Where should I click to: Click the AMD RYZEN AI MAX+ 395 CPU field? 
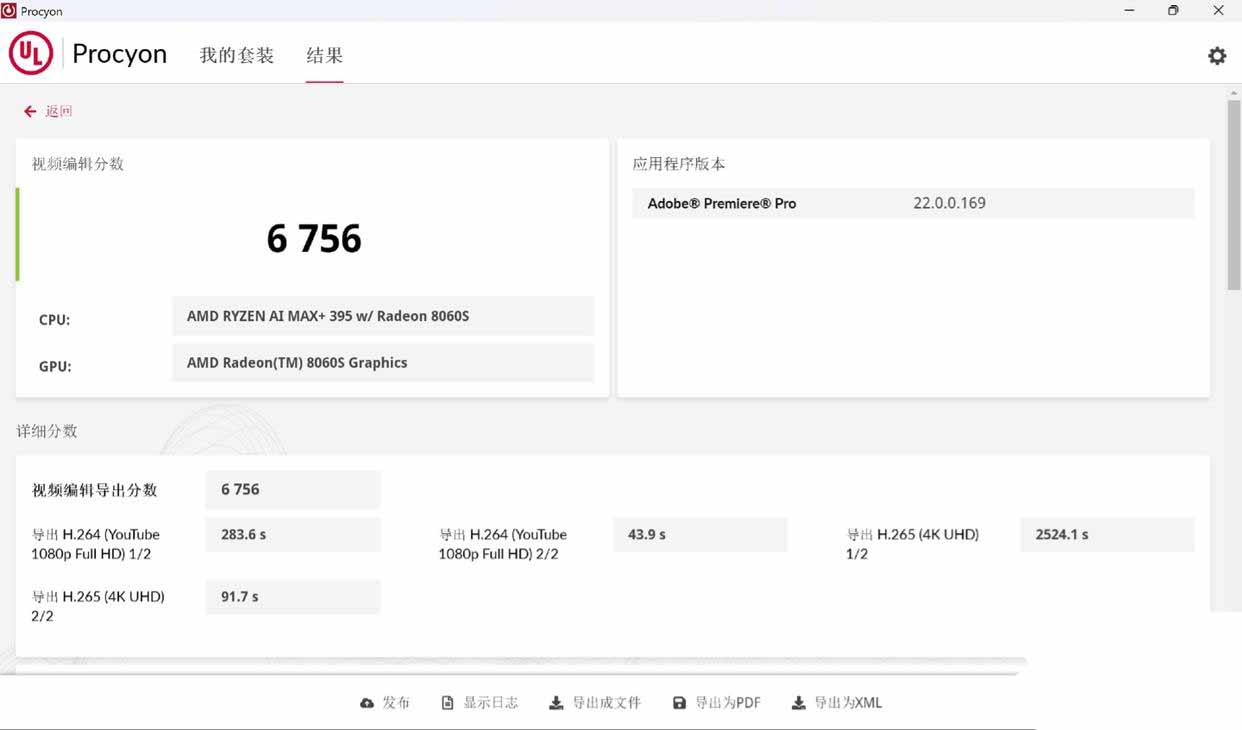pos(384,316)
